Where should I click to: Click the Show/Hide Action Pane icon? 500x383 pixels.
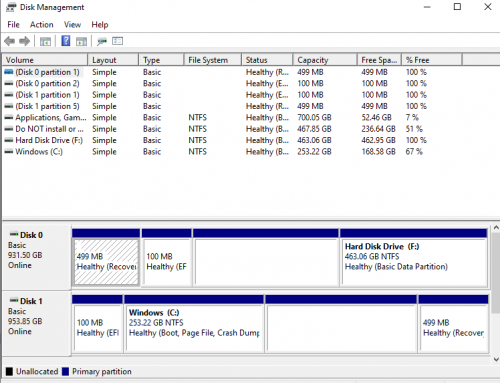(x=81, y=41)
